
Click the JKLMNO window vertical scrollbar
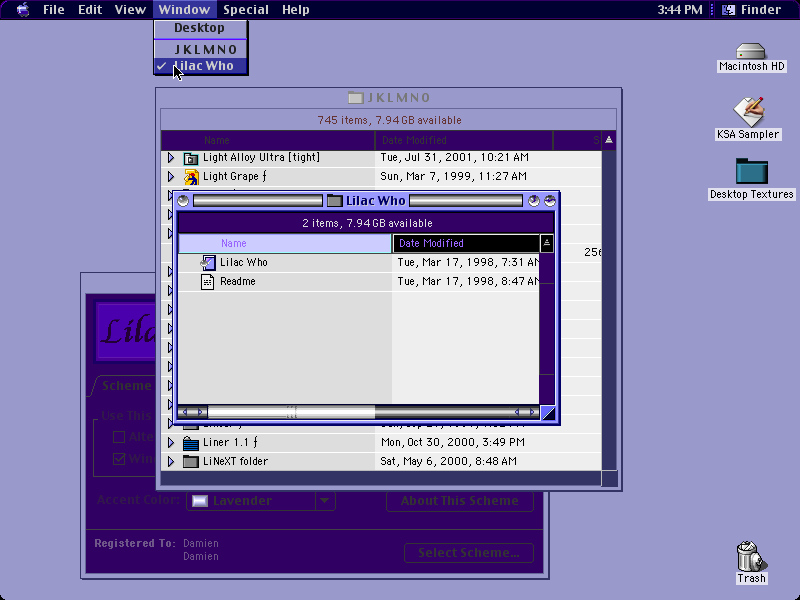pyautogui.click(x=609, y=310)
